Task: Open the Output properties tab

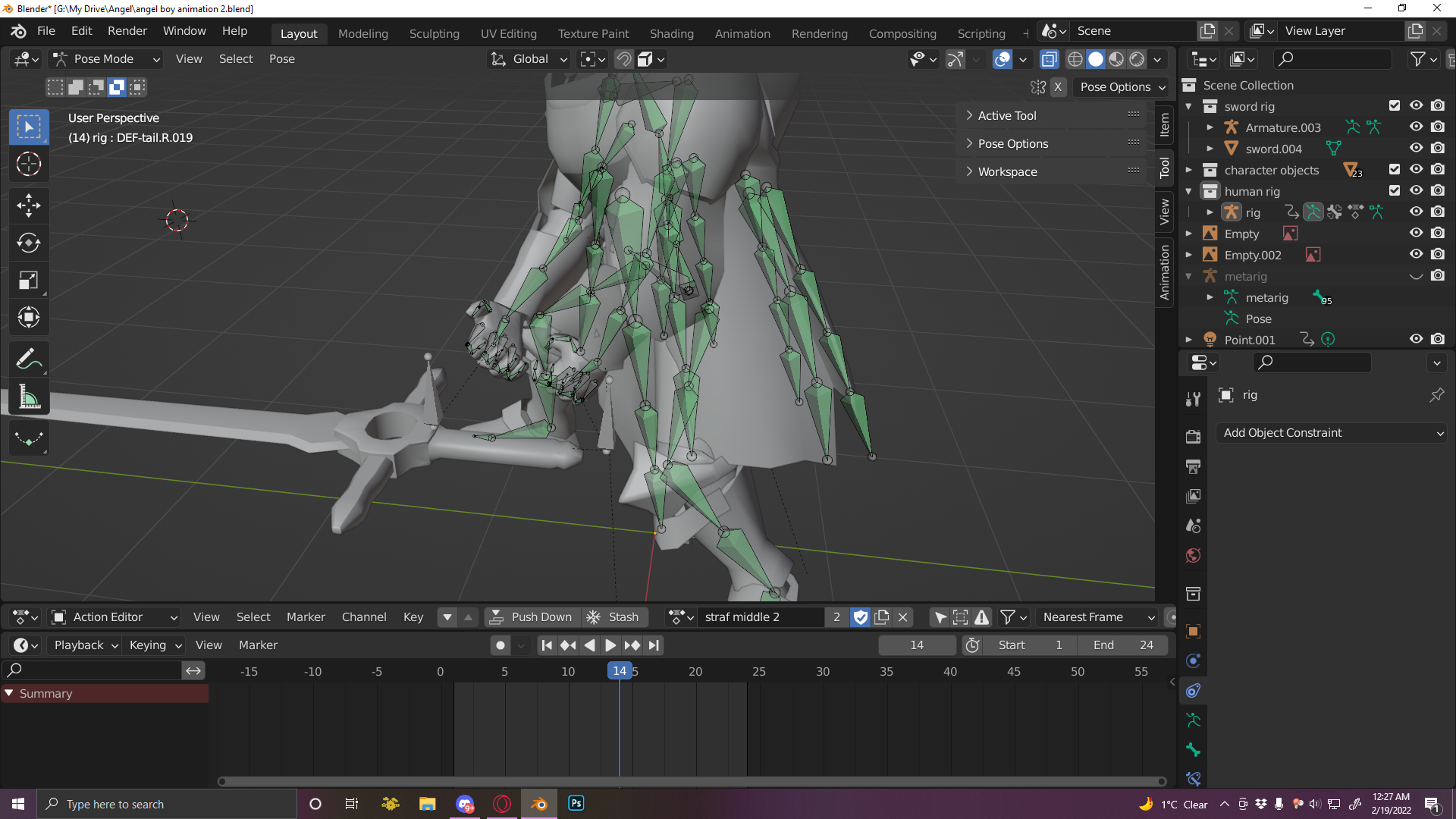Action: [1193, 466]
